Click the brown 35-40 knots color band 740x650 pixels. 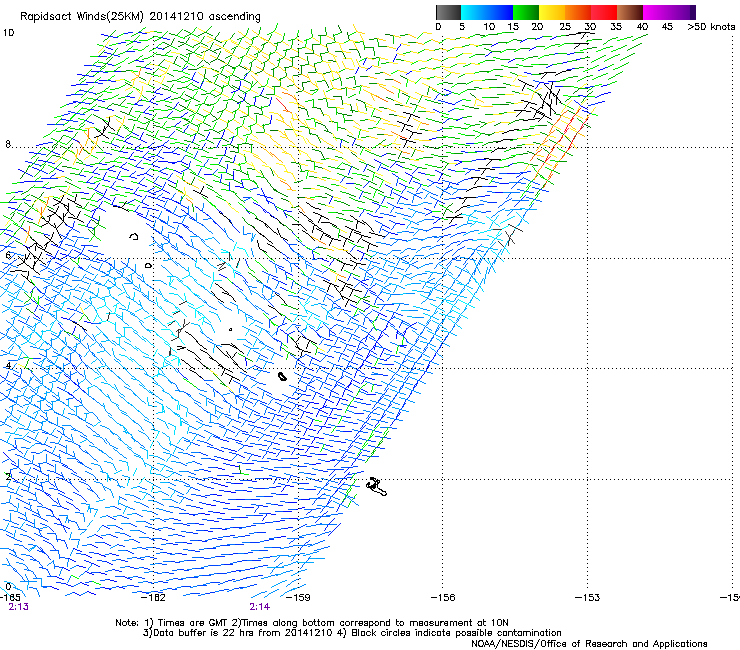630,12
